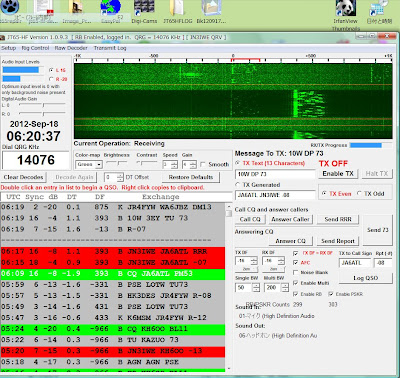This screenshot has width=400, height=378.
Task: Click the Gain spinner control
Action: pos(190,165)
